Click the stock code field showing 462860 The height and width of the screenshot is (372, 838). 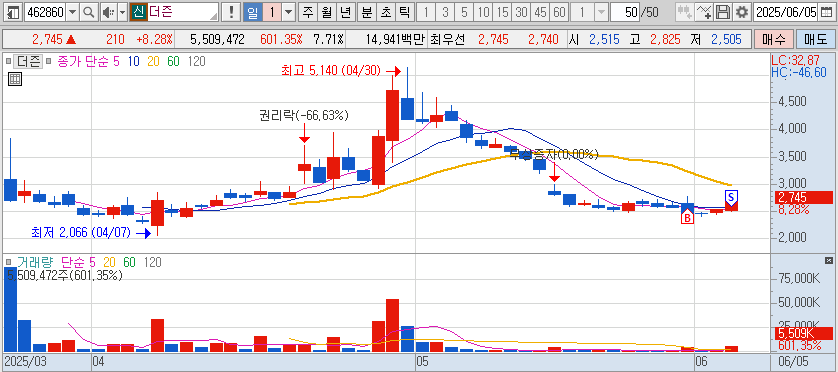click(x=45, y=12)
